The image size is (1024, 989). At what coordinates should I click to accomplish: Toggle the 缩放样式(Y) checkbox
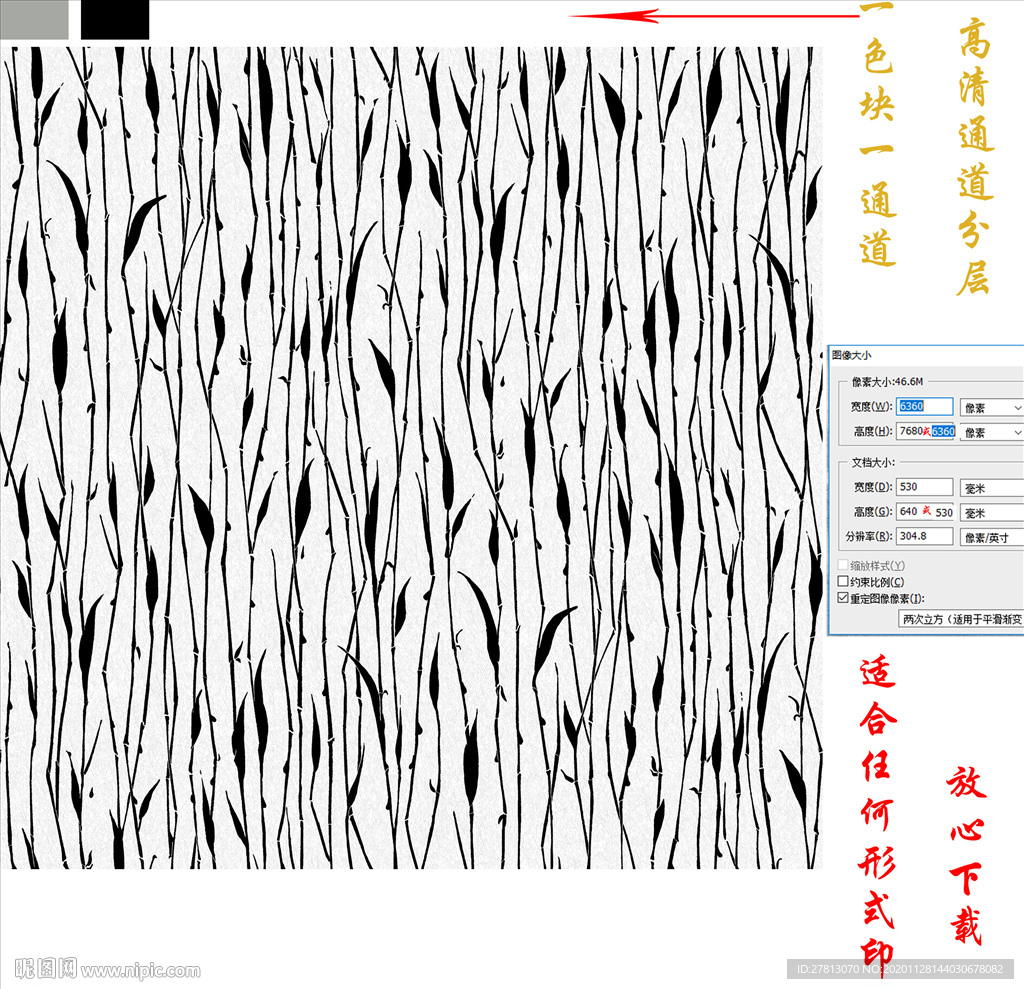pos(843,564)
